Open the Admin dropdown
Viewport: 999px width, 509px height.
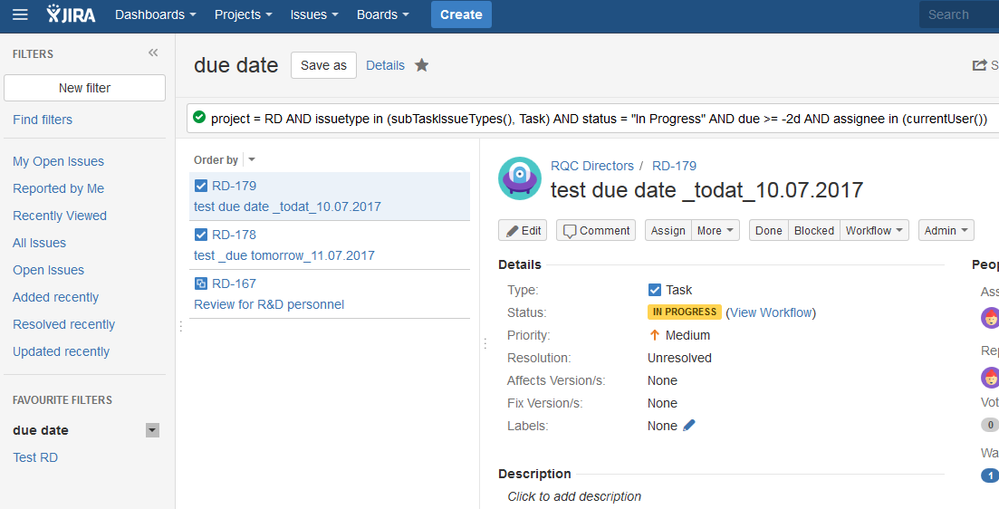click(946, 231)
